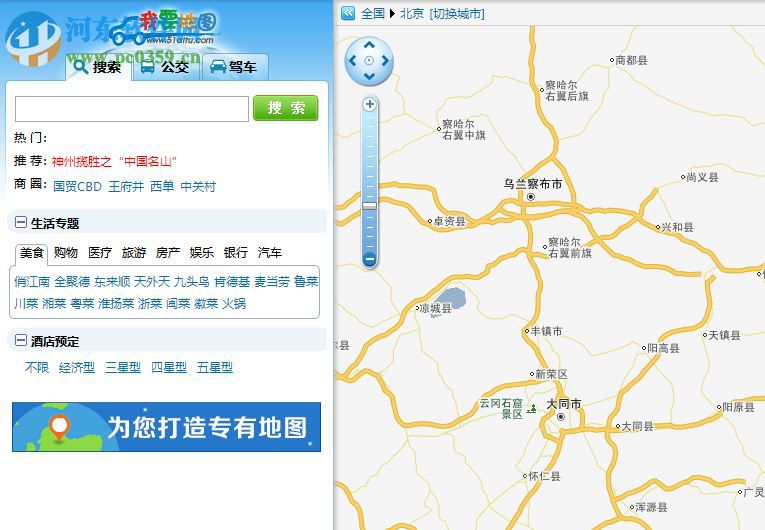The height and width of the screenshot is (530, 765).
Task: Click the 丰镇市 label on the map
Action: [546, 331]
